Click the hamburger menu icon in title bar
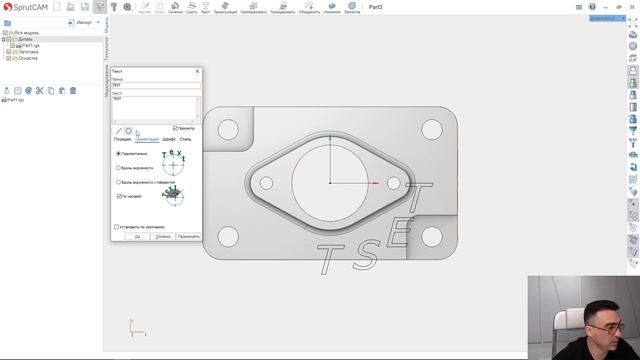 (579, 7)
